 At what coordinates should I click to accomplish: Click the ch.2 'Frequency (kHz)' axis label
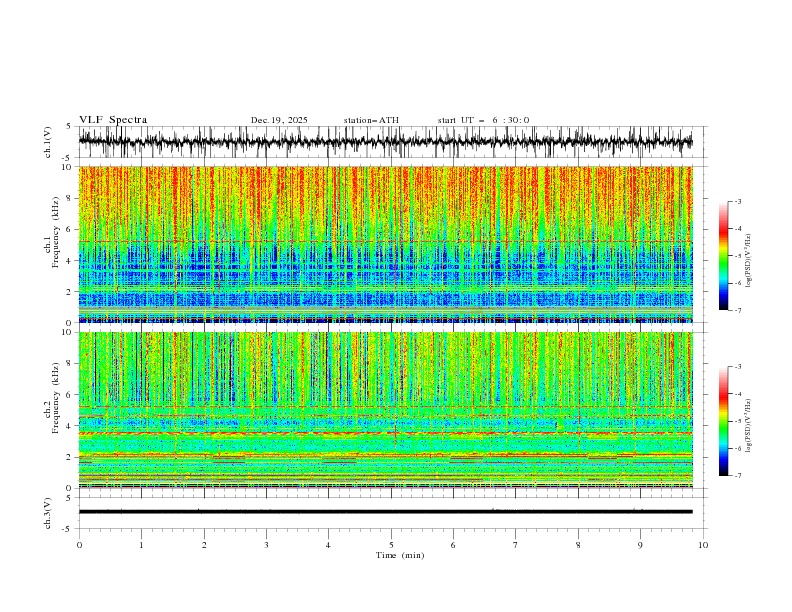click(56, 398)
